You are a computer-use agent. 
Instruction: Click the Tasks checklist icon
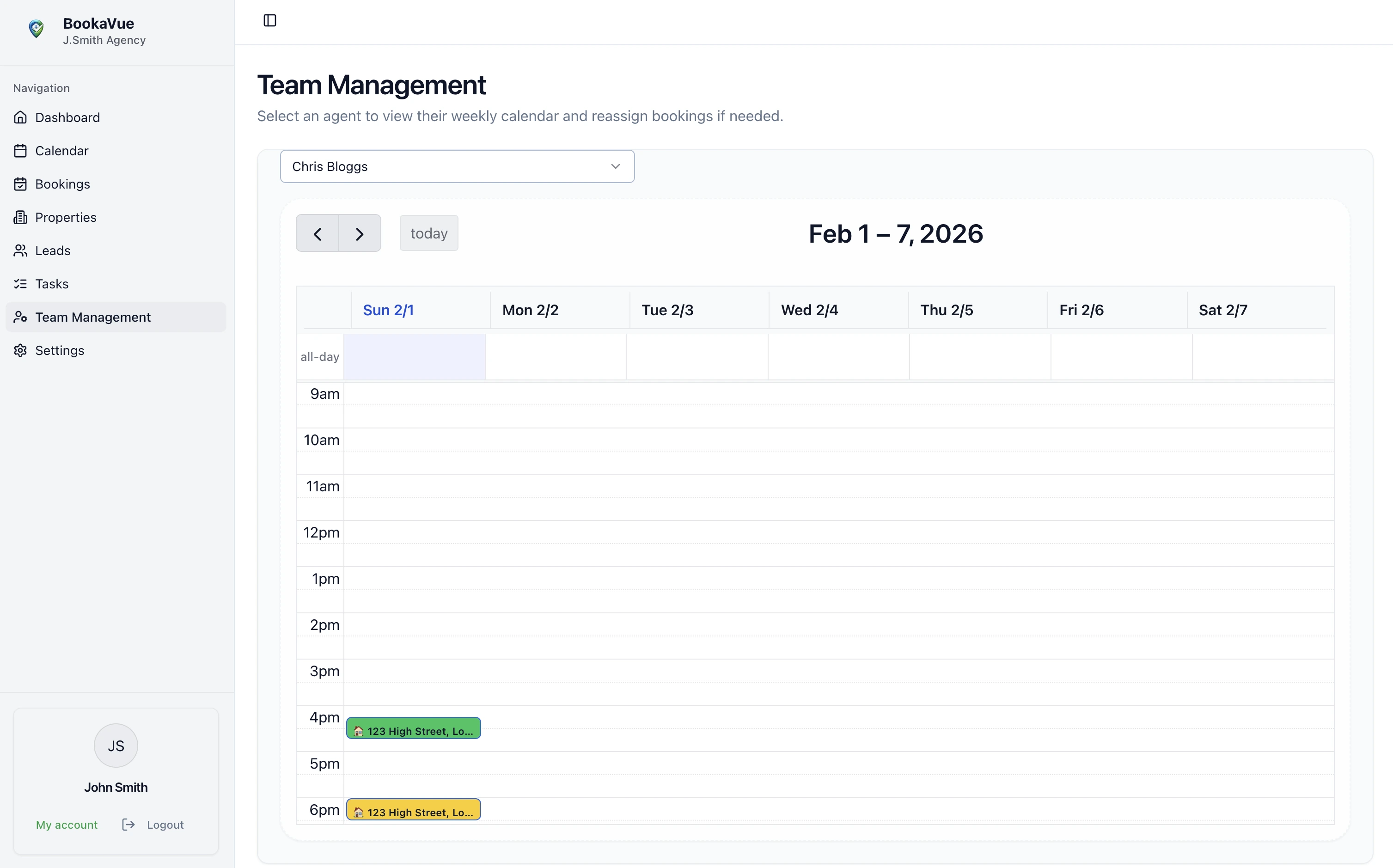(21, 284)
